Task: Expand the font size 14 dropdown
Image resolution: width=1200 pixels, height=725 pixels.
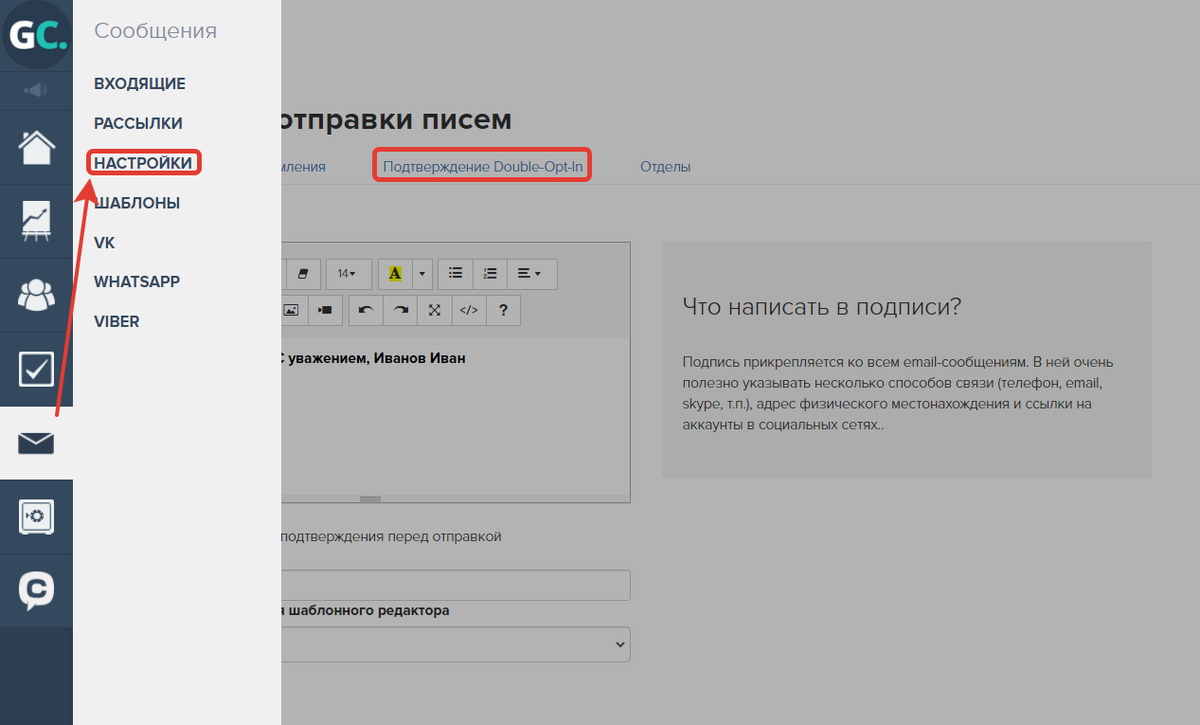Action: [348, 273]
